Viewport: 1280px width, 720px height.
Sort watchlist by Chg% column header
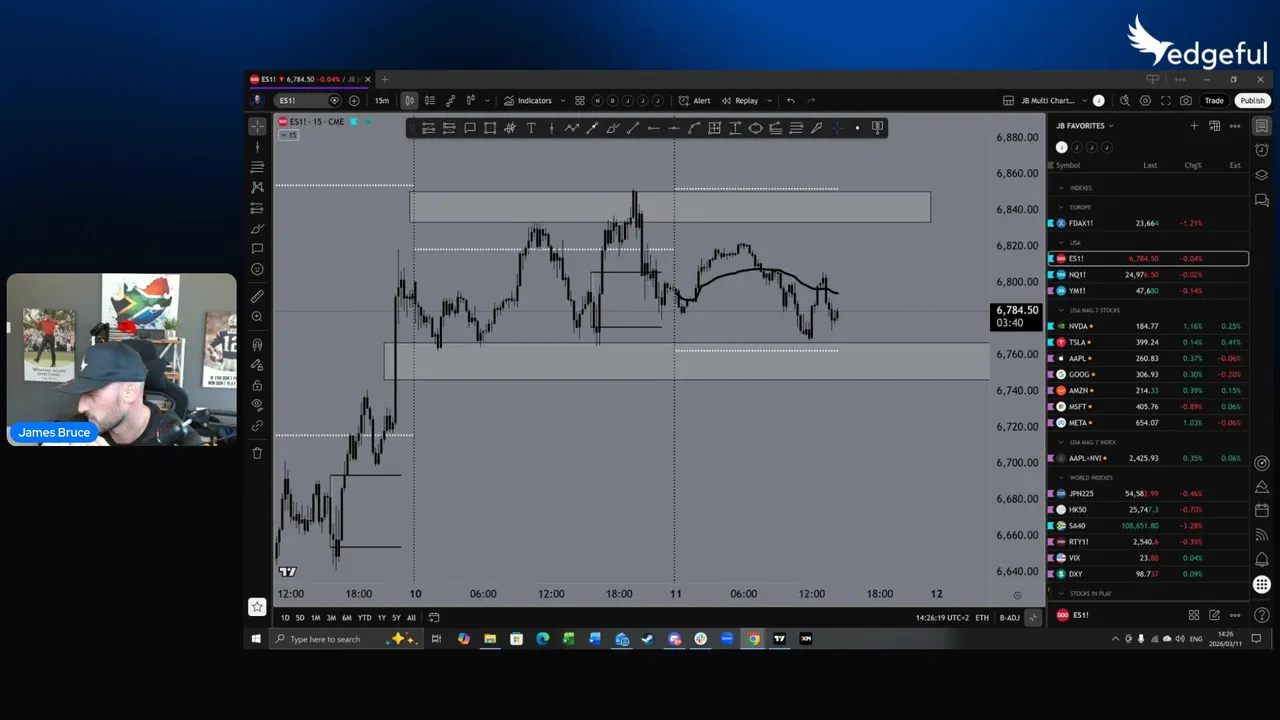pos(1193,165)
